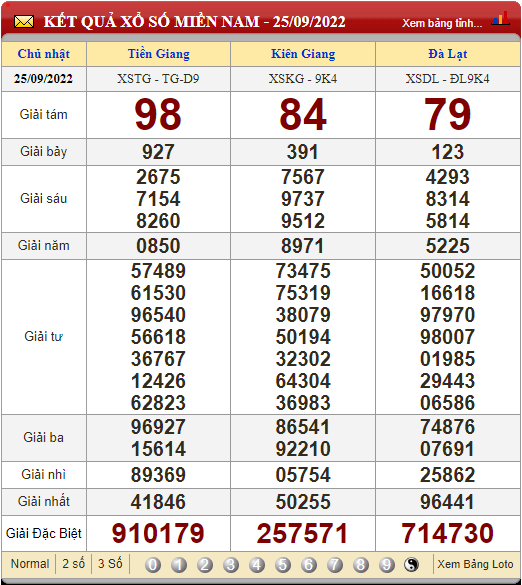Select giải tư number 06586
522x585 pixels.
click(x=447, y=403)
